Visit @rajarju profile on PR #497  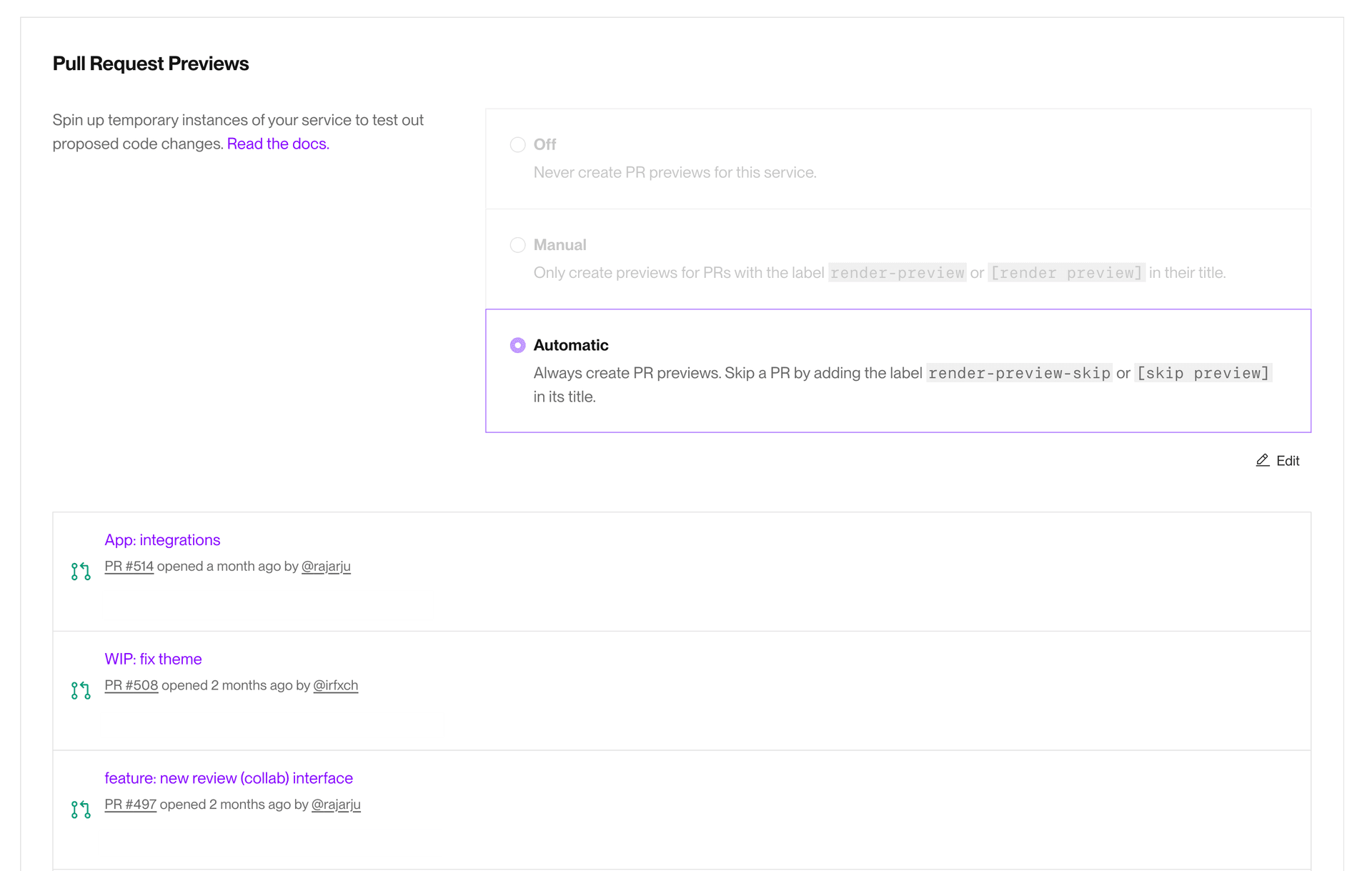tap(336, 805)
